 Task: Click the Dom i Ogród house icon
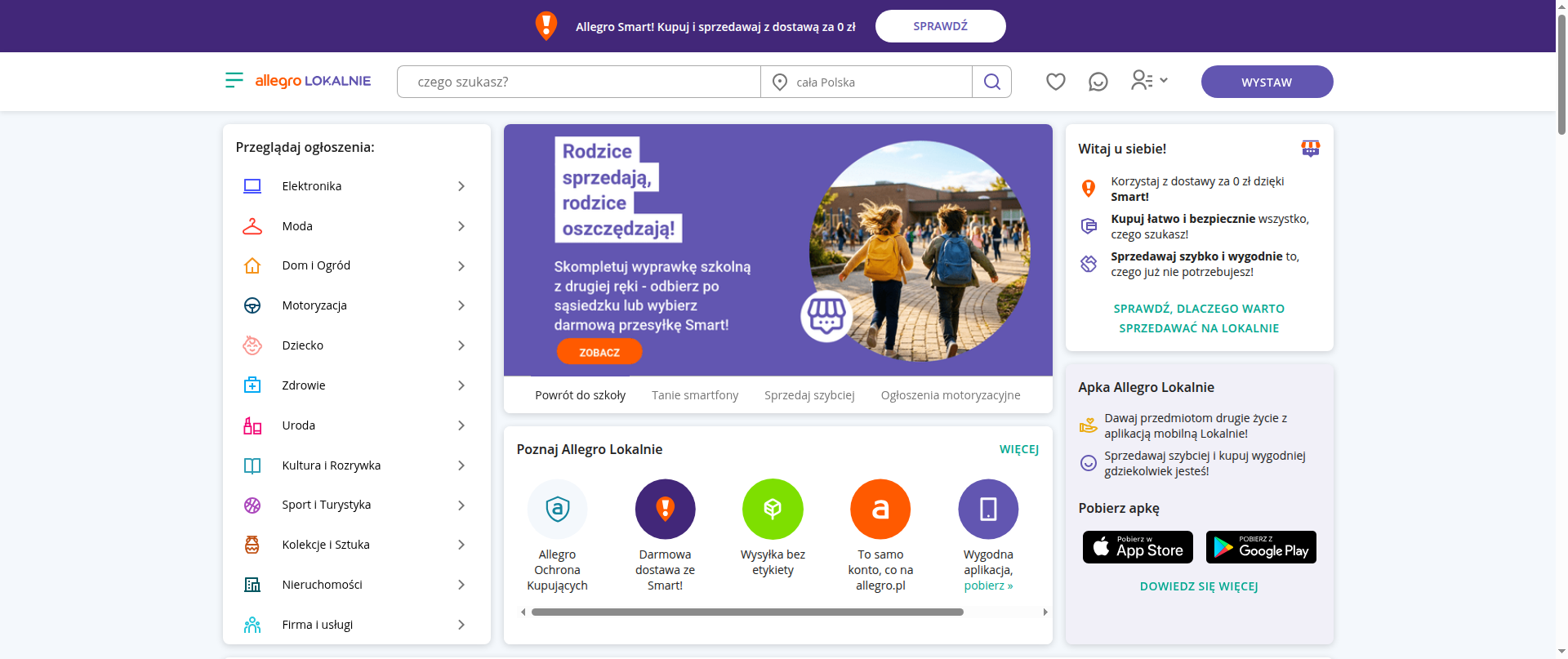[x=252, y=265]
